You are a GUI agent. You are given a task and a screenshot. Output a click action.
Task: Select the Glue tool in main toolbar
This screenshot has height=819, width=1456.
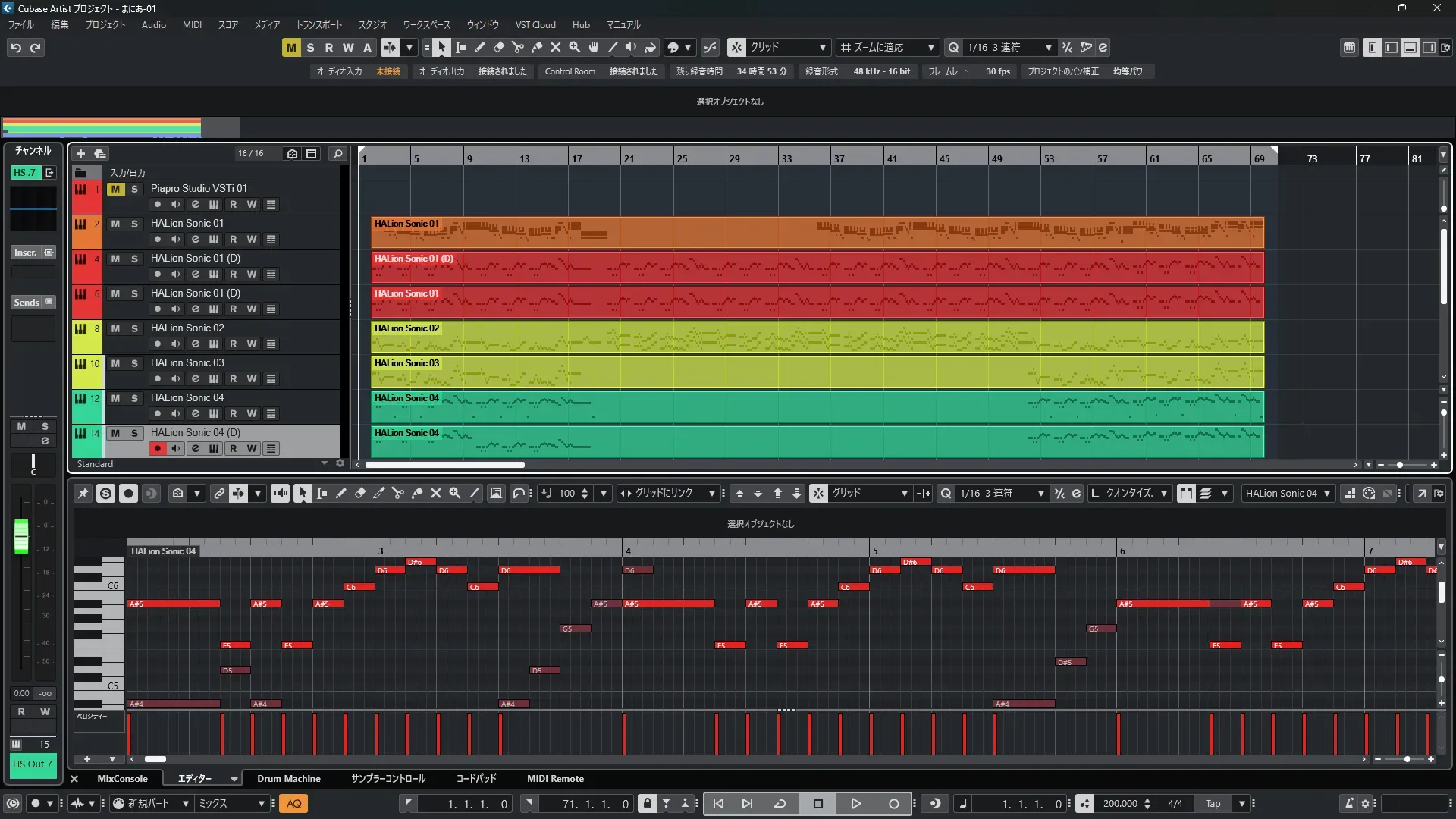click(537, 48)
